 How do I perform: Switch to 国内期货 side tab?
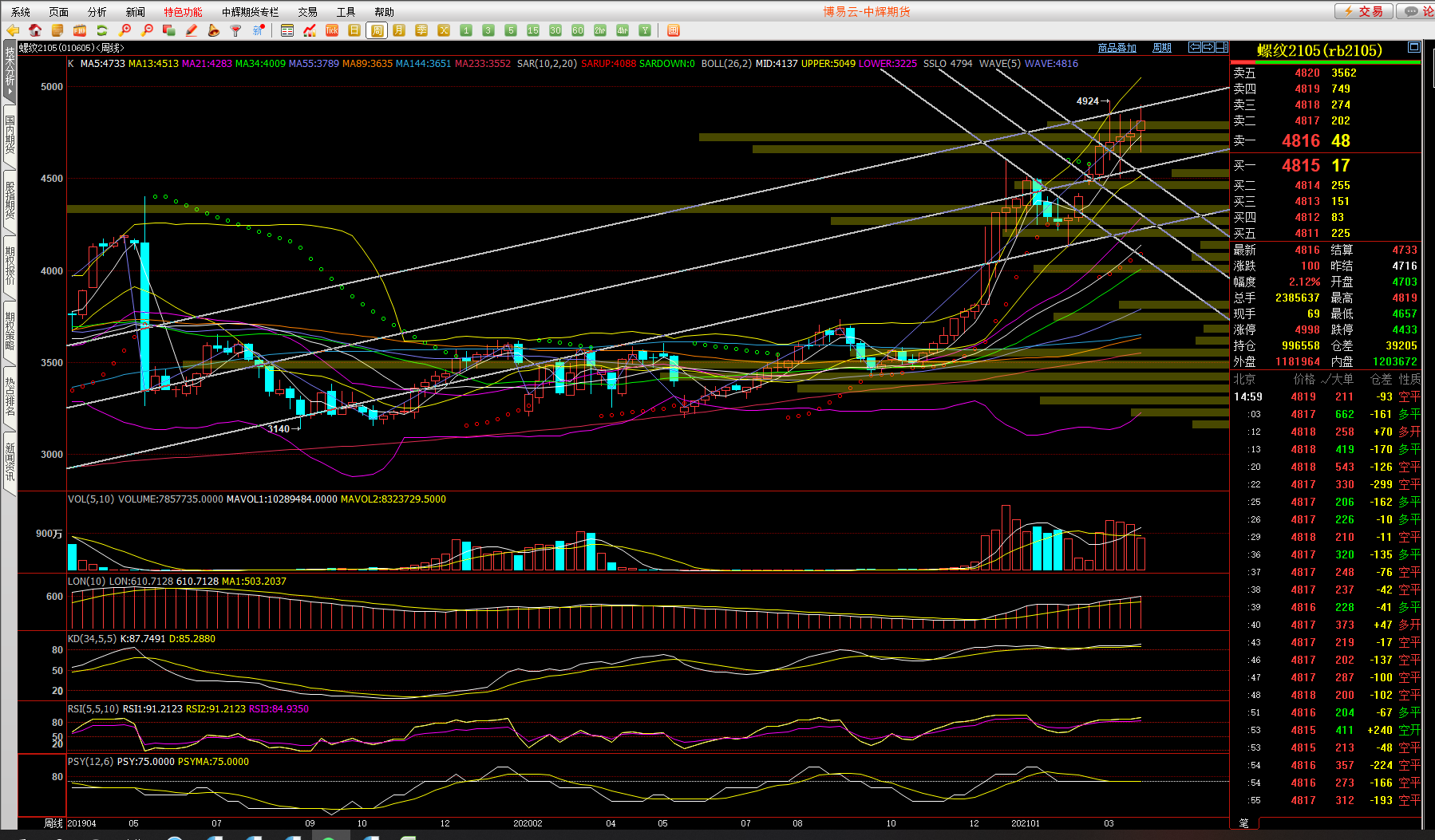click(x=10, y=134)
